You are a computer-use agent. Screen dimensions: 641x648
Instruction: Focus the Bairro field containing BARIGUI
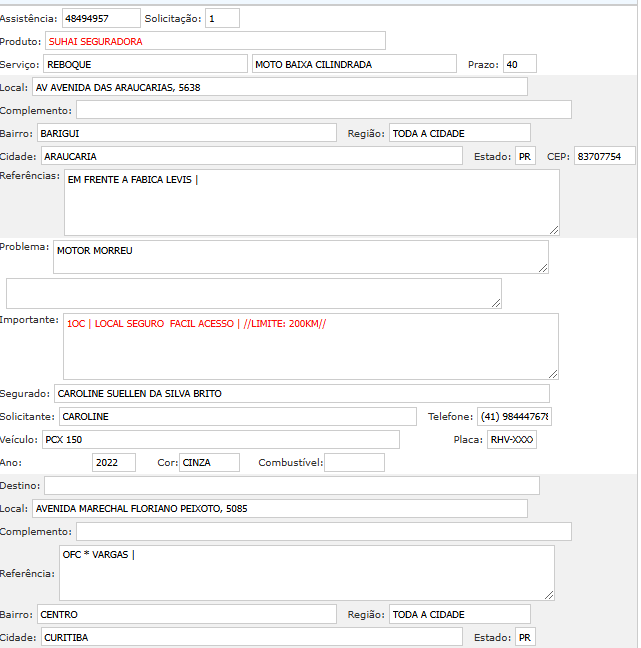tap(186, 133)
